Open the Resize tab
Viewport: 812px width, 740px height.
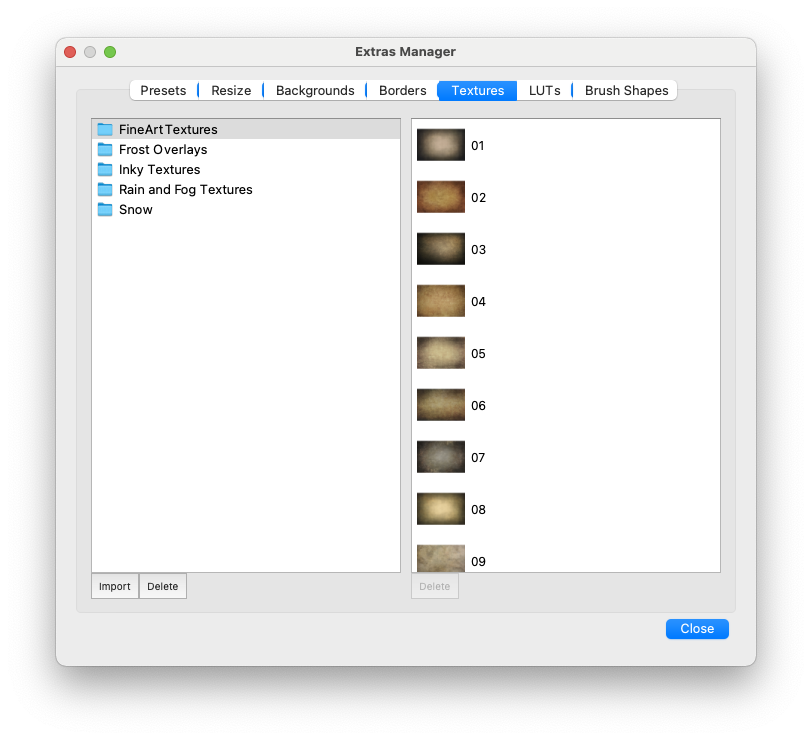pyautogui.click(x=231, y=90)
